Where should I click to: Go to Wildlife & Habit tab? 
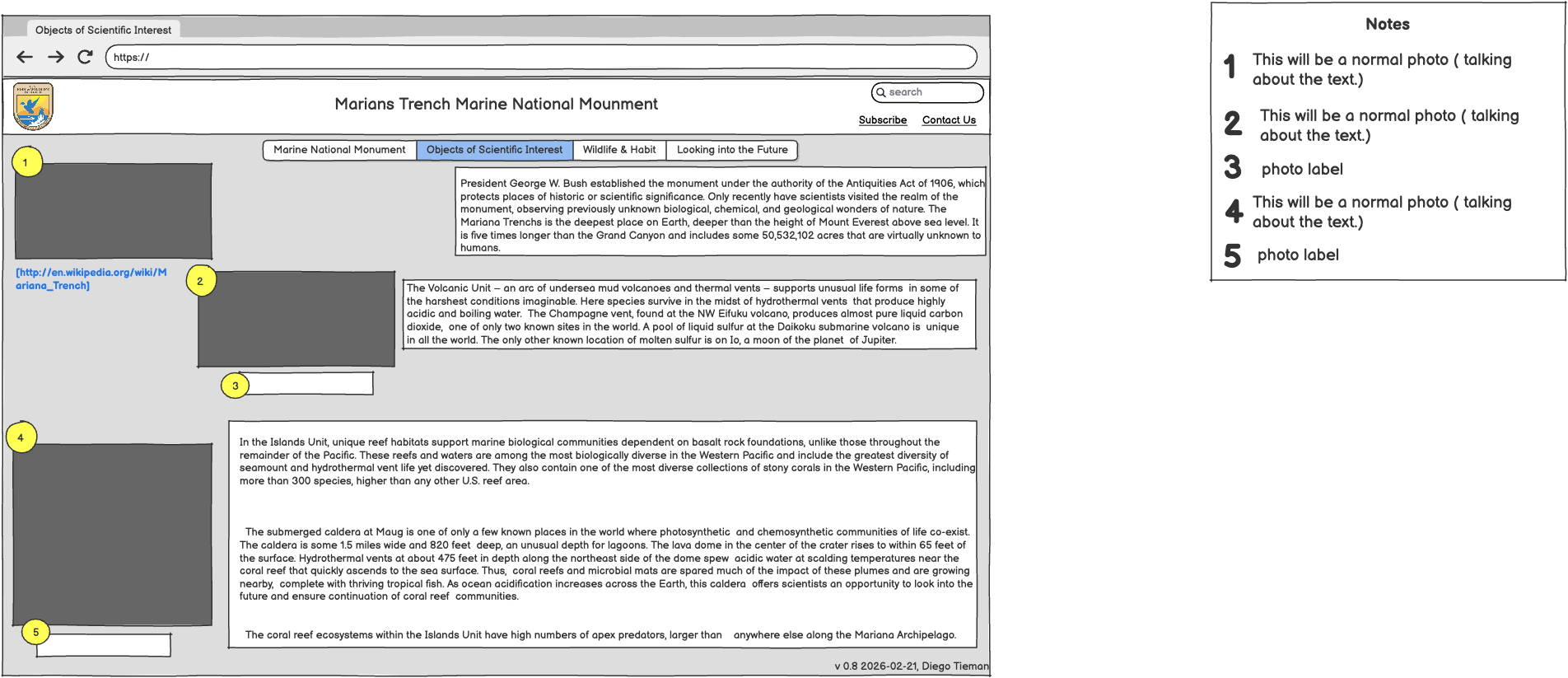[x=619, y=150]
